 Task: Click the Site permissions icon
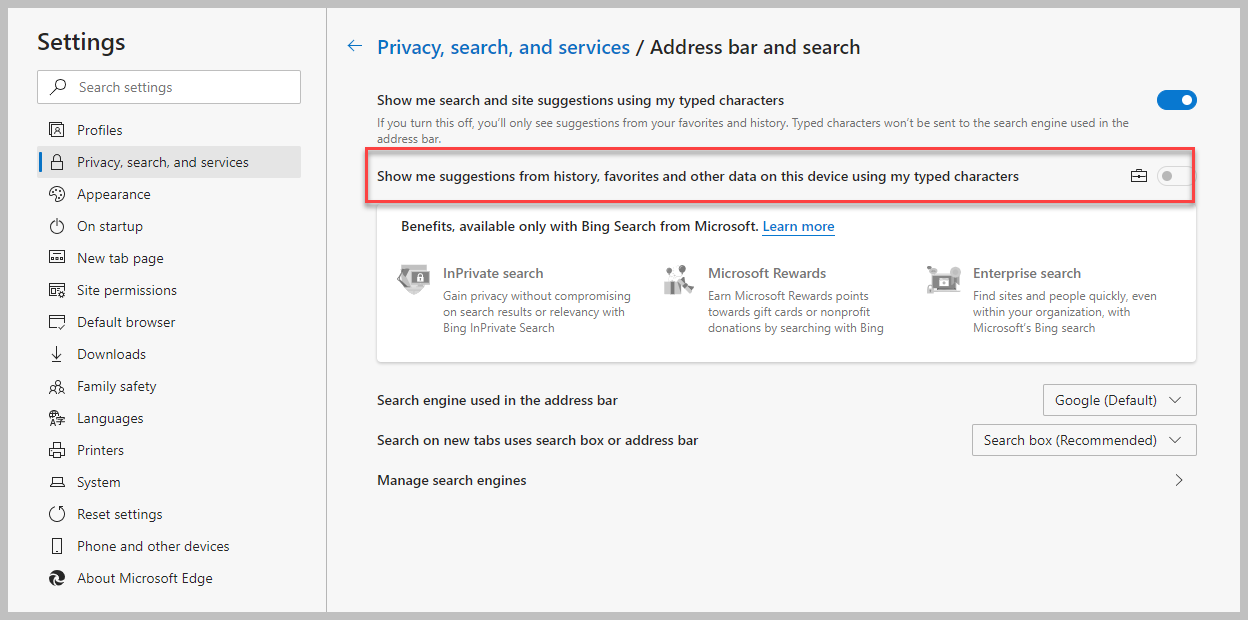click(x=57, y=290)
